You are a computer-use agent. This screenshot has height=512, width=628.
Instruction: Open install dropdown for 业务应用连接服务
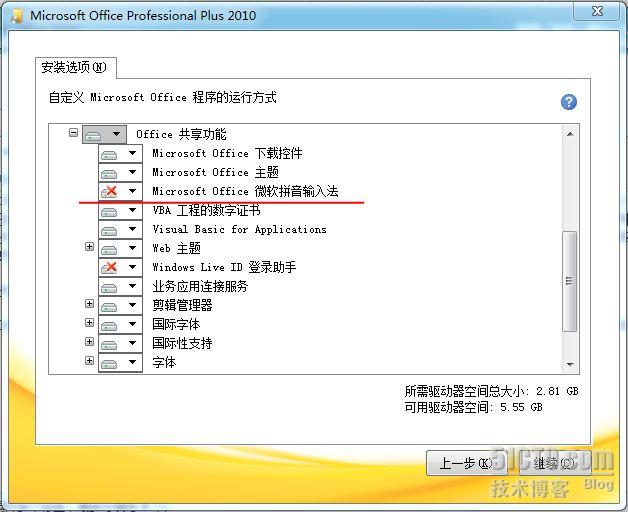(x=120, y=286)
